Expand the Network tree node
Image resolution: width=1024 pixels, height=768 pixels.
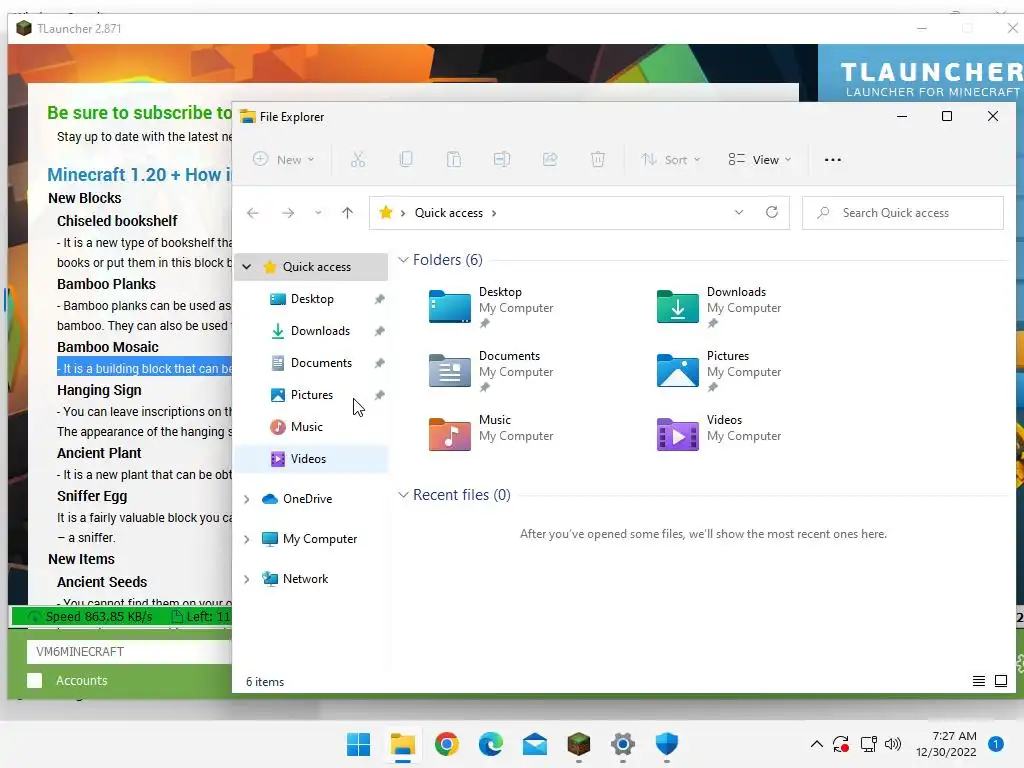247,579
